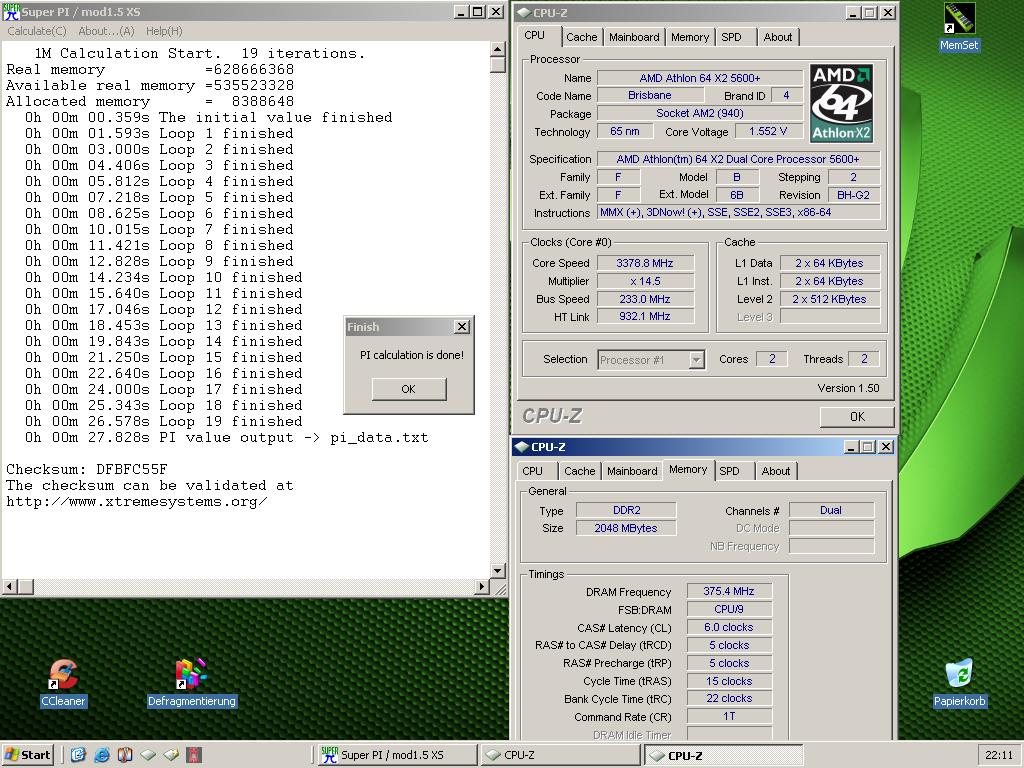1024x768 pixels.
Task: Click Super PI vertical scrollbar down arrow
Action: 498,571
